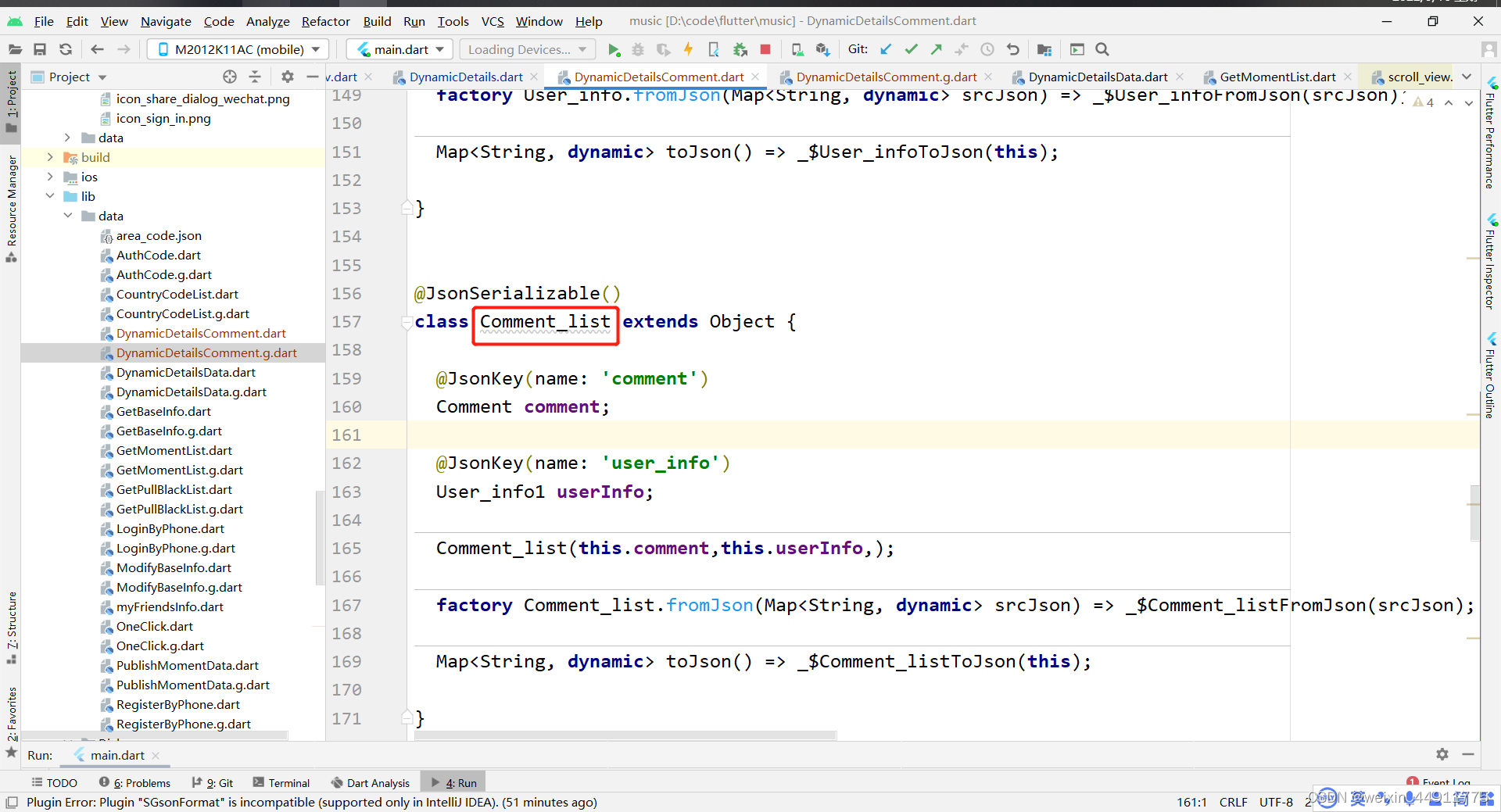The width and height of the screenshot is (1501, 812).
Task: Toggle the 4: Run tool window button
Action: [x=453, y=782]
